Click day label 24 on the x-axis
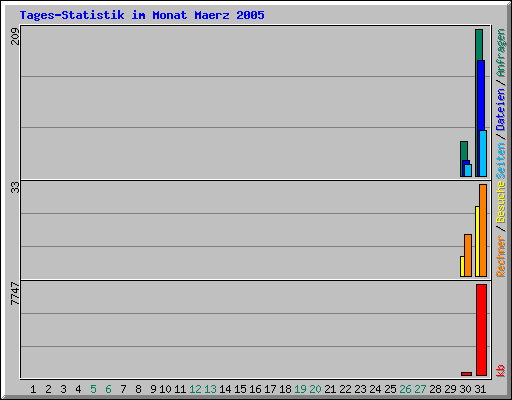The height and width of the screenshot is (400, 512). (x=375, y=389)
